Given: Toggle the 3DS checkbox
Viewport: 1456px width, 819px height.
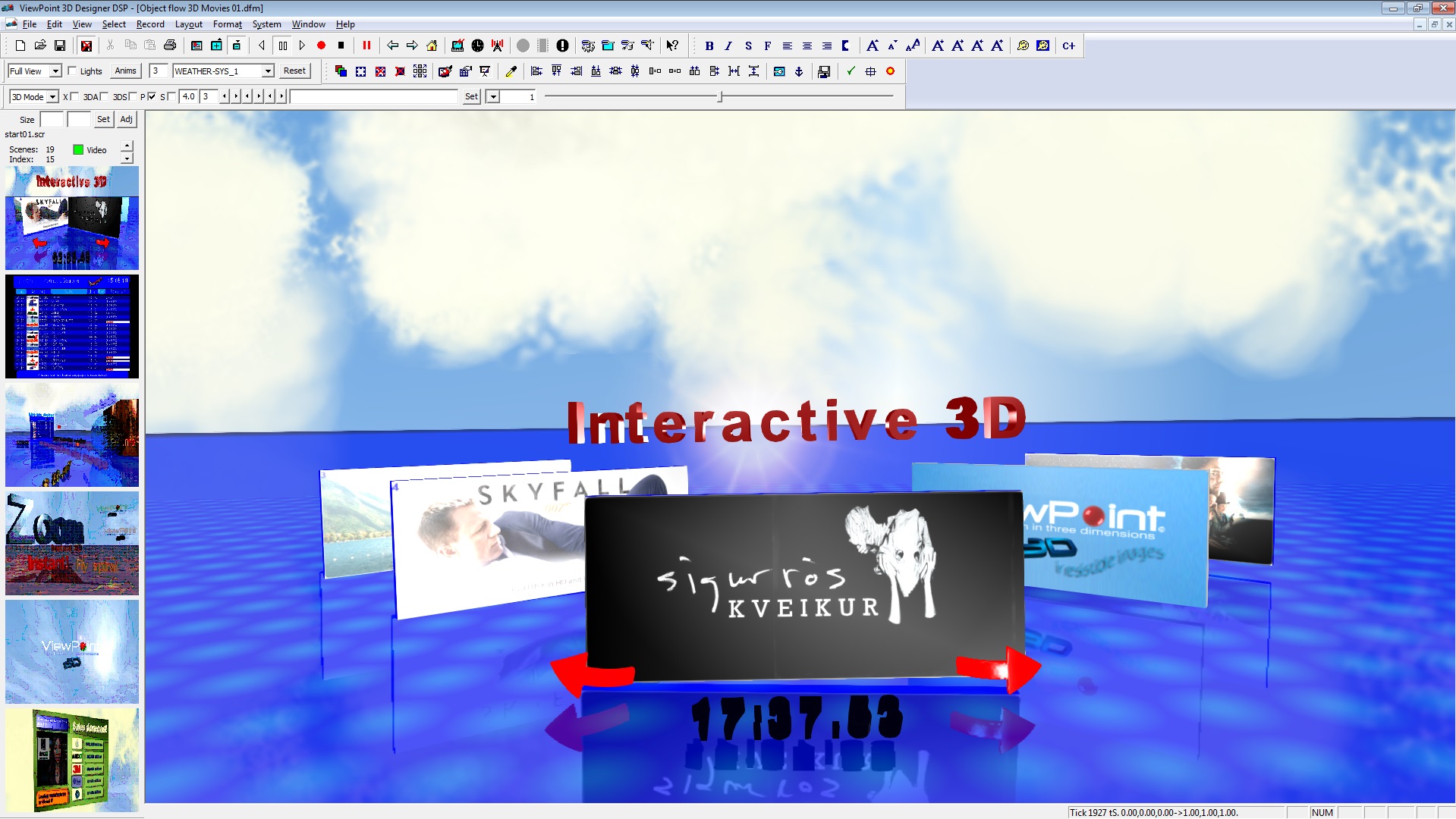Looking at the screenshot, I should tap(133, 96).
